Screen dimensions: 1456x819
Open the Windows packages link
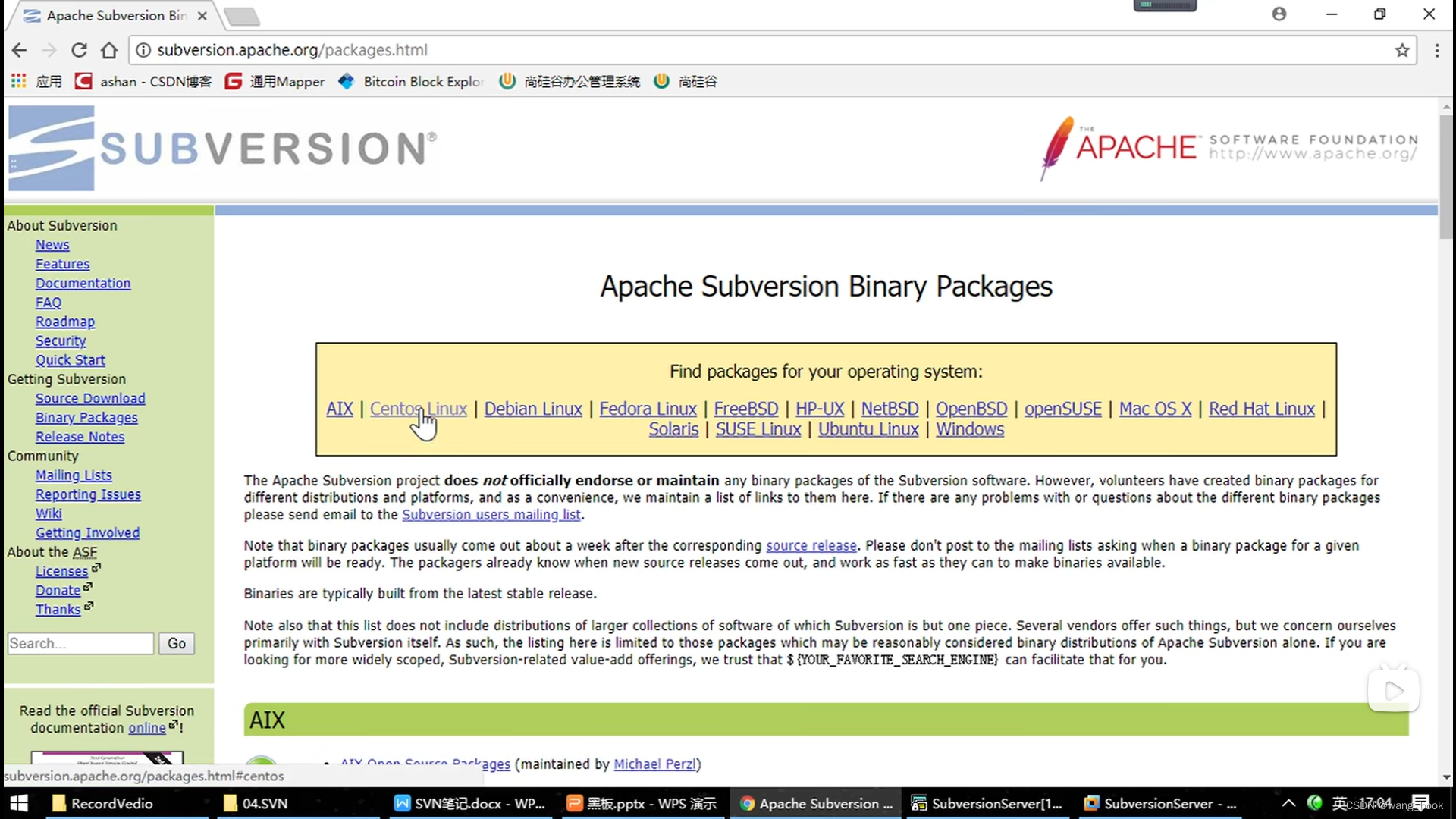pos(969,429)
